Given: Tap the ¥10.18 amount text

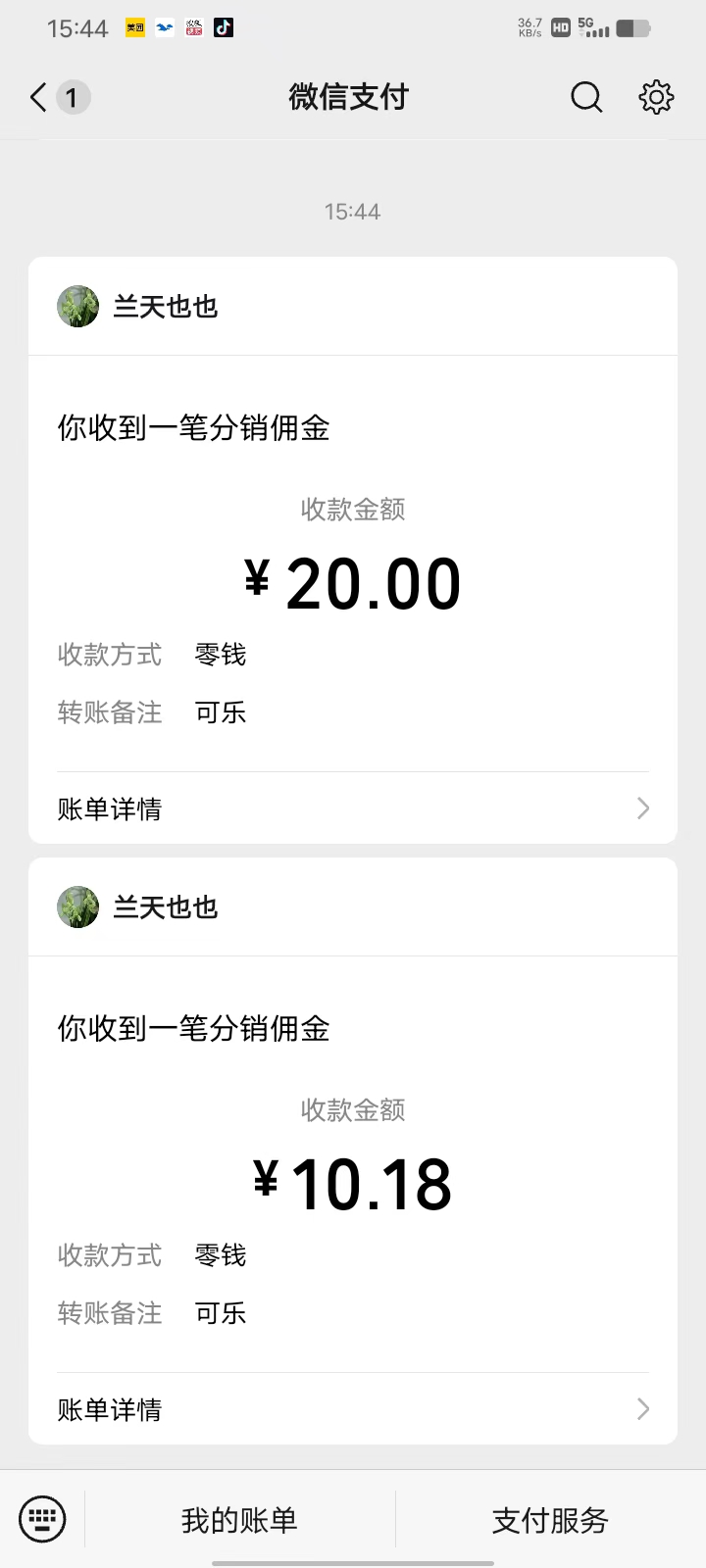Looking at the screenshot, I should (353, 1185).
